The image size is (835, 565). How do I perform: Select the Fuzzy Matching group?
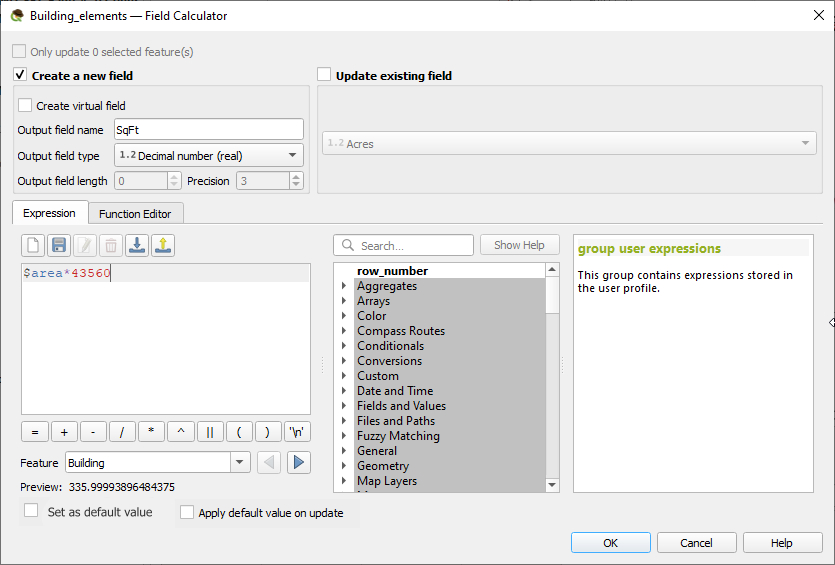coord(398,436)
